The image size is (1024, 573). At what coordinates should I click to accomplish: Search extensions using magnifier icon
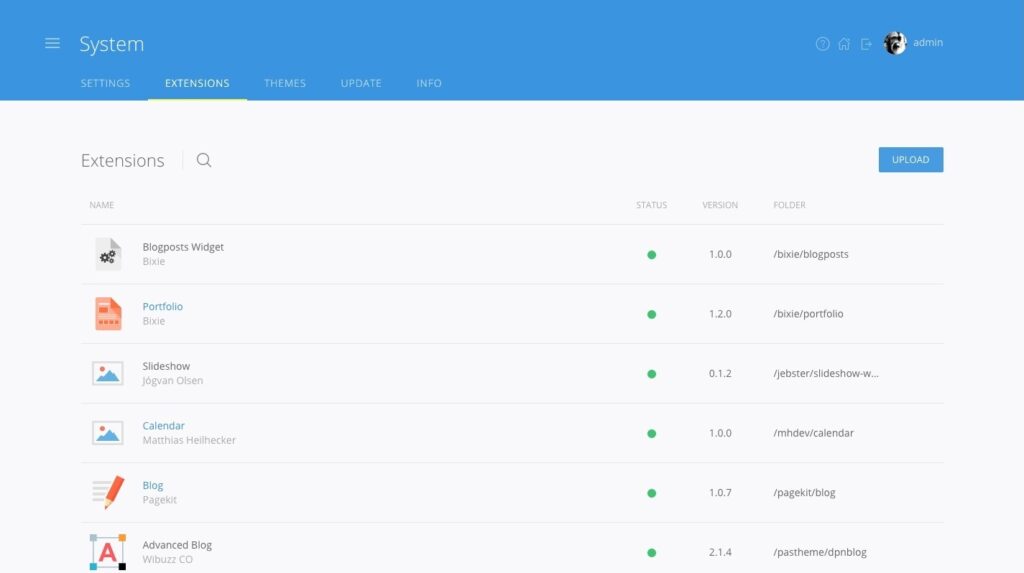[204, 160]
